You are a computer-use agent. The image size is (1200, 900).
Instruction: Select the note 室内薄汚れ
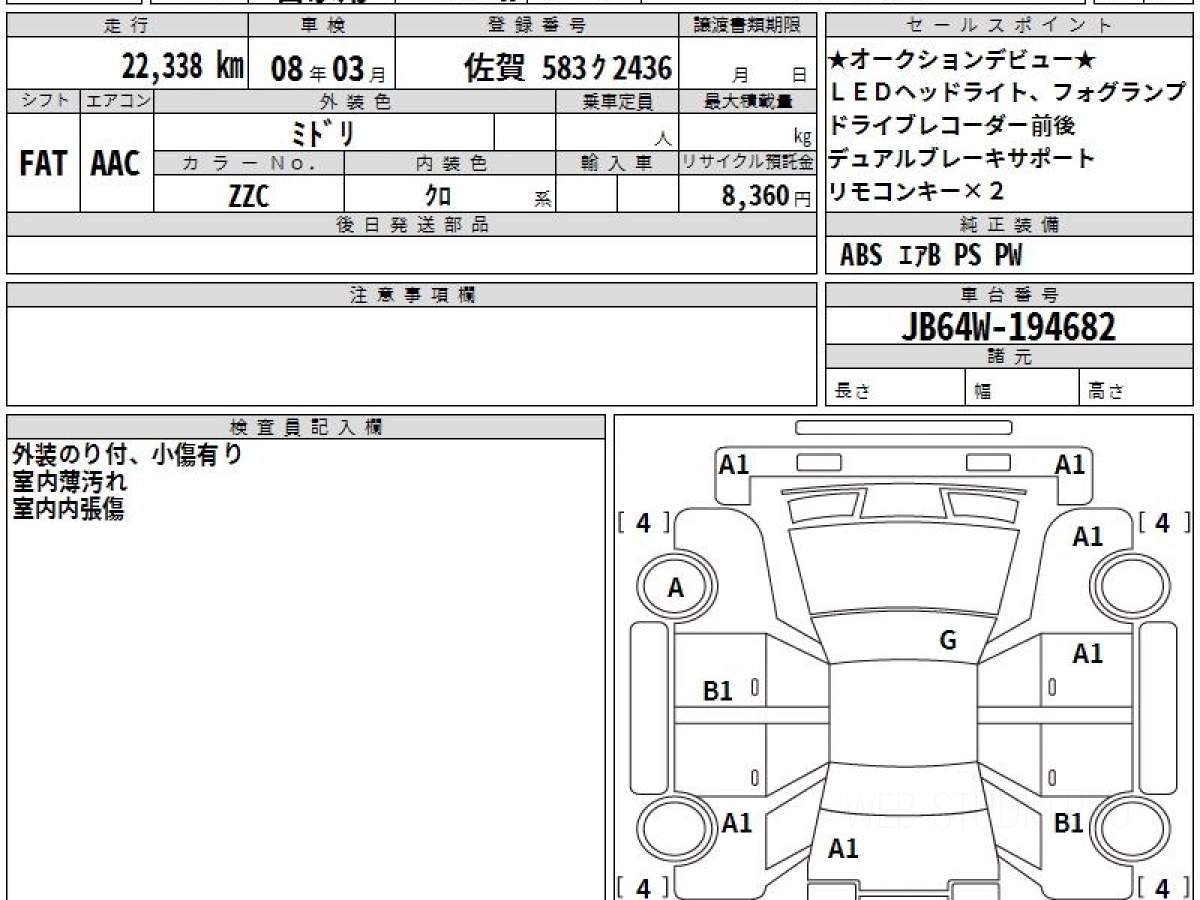tap(69, 482)
